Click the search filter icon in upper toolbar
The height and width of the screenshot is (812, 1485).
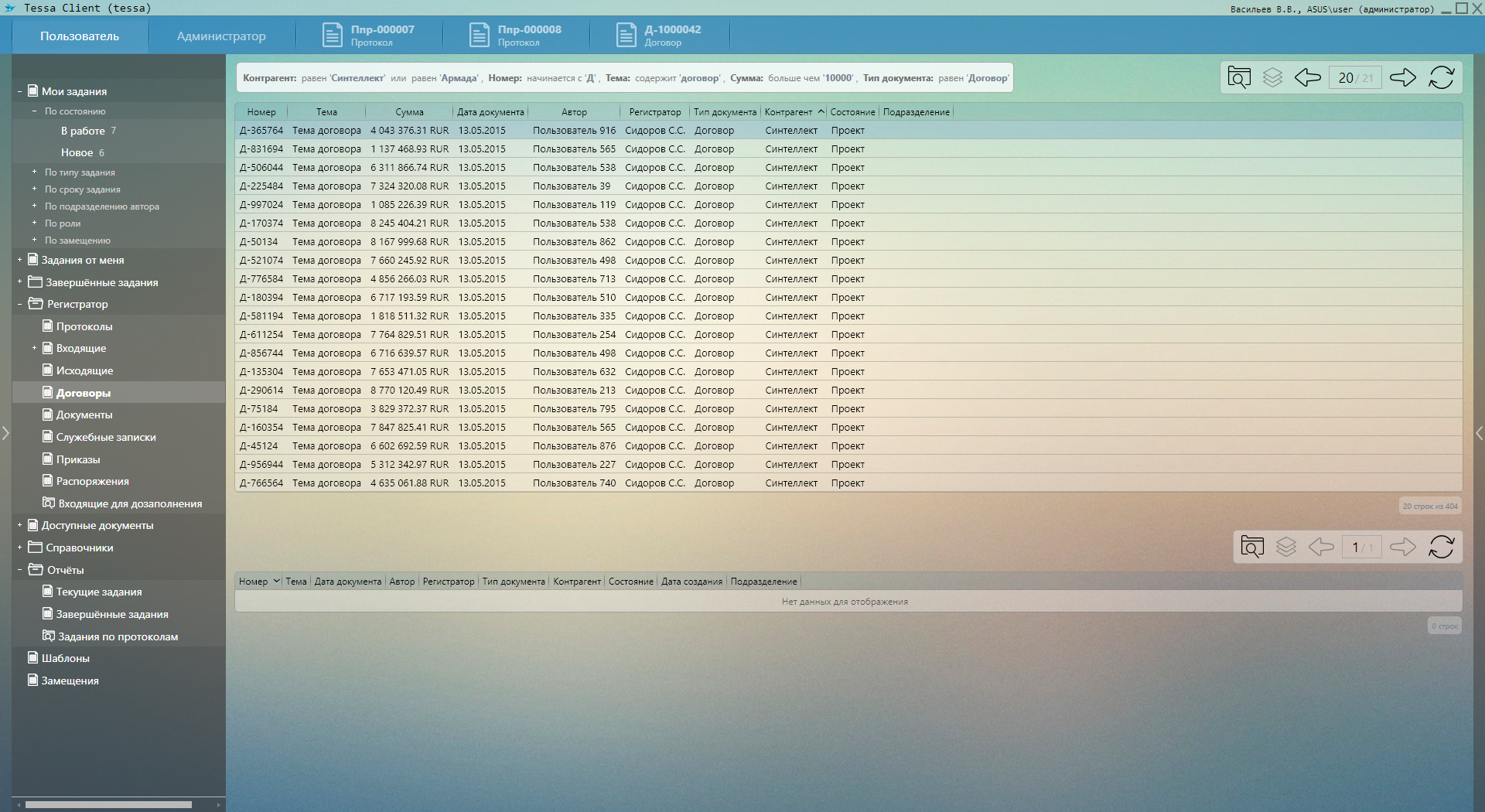1239,77
